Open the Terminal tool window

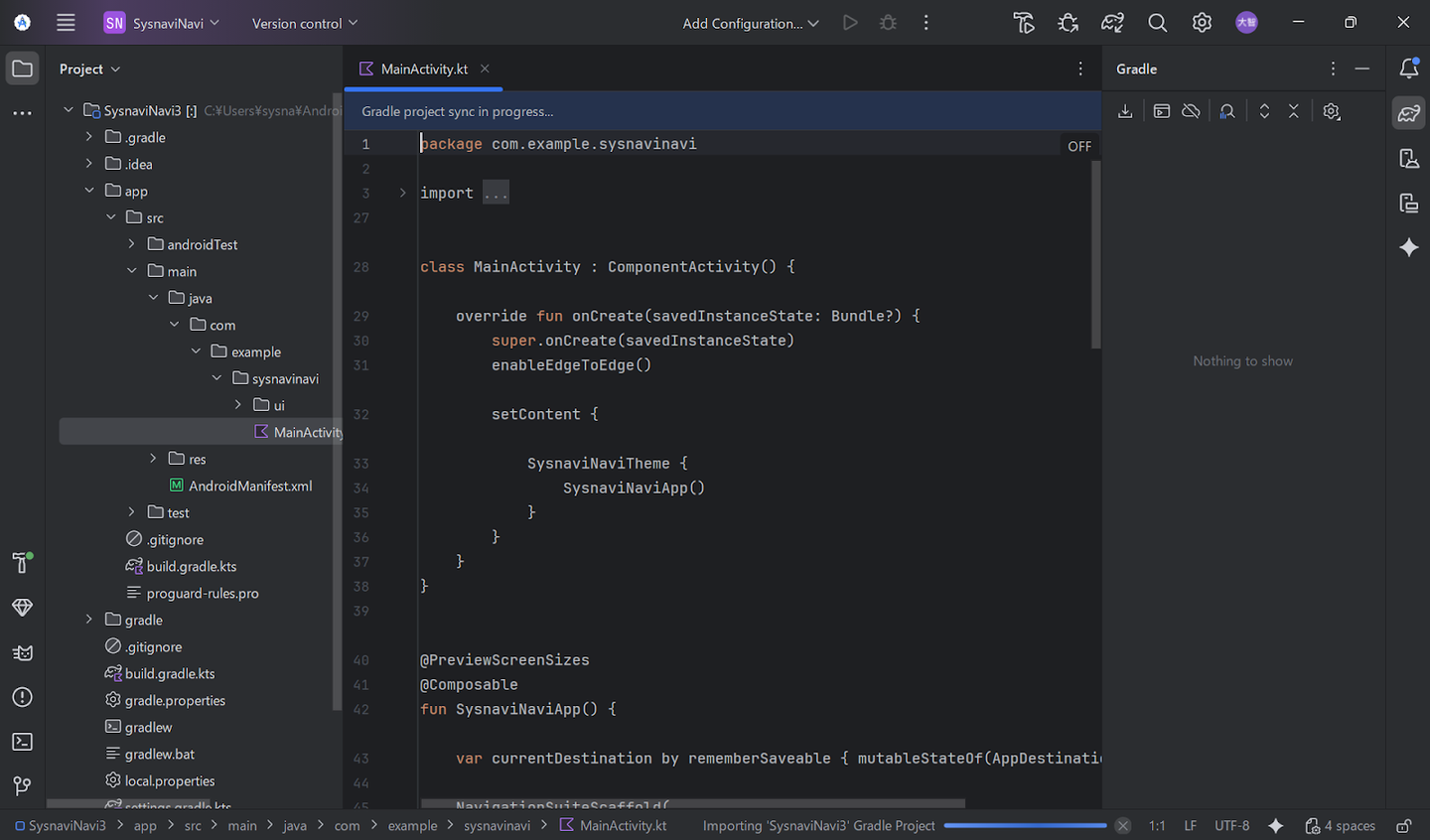coord(22,742)
